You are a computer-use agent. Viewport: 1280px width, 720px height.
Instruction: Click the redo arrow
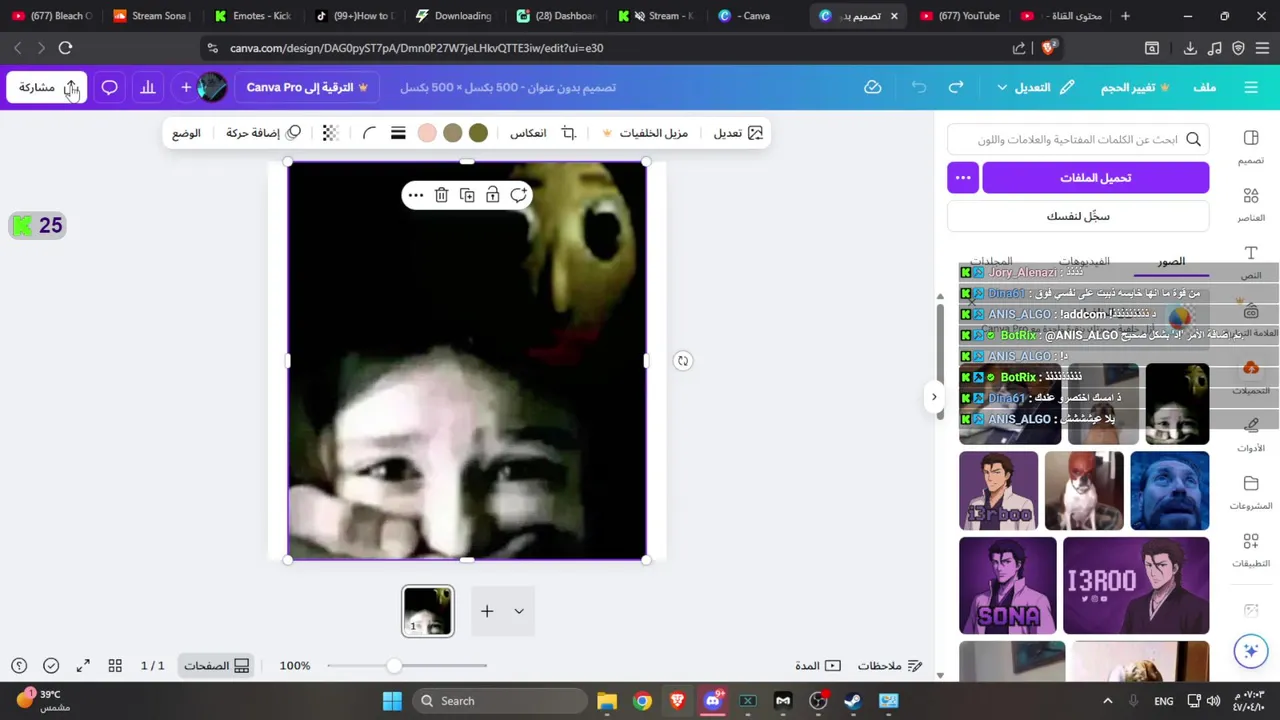pos(956,87)
